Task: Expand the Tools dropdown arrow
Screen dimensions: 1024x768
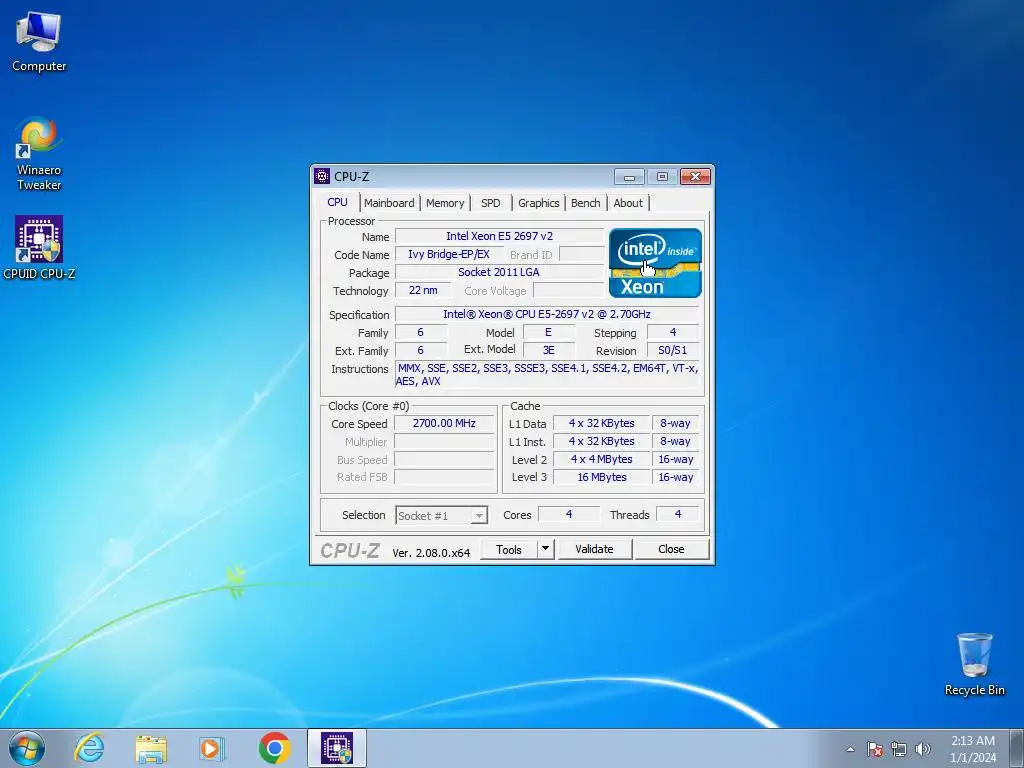Action: 545,550
